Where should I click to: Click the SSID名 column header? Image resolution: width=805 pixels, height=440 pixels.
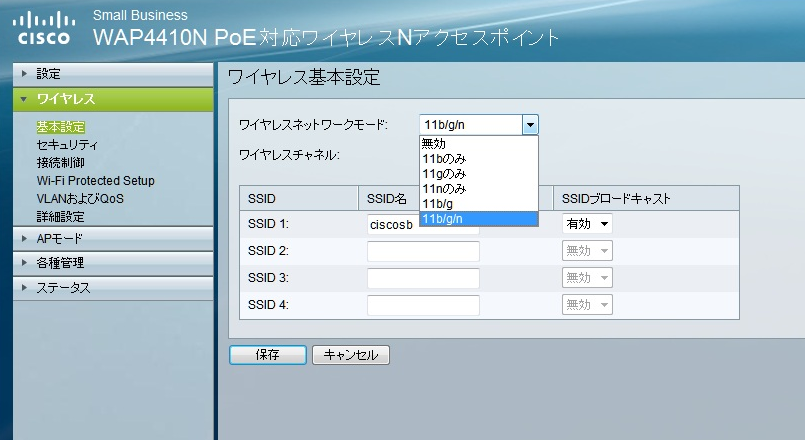click(387, 199)
